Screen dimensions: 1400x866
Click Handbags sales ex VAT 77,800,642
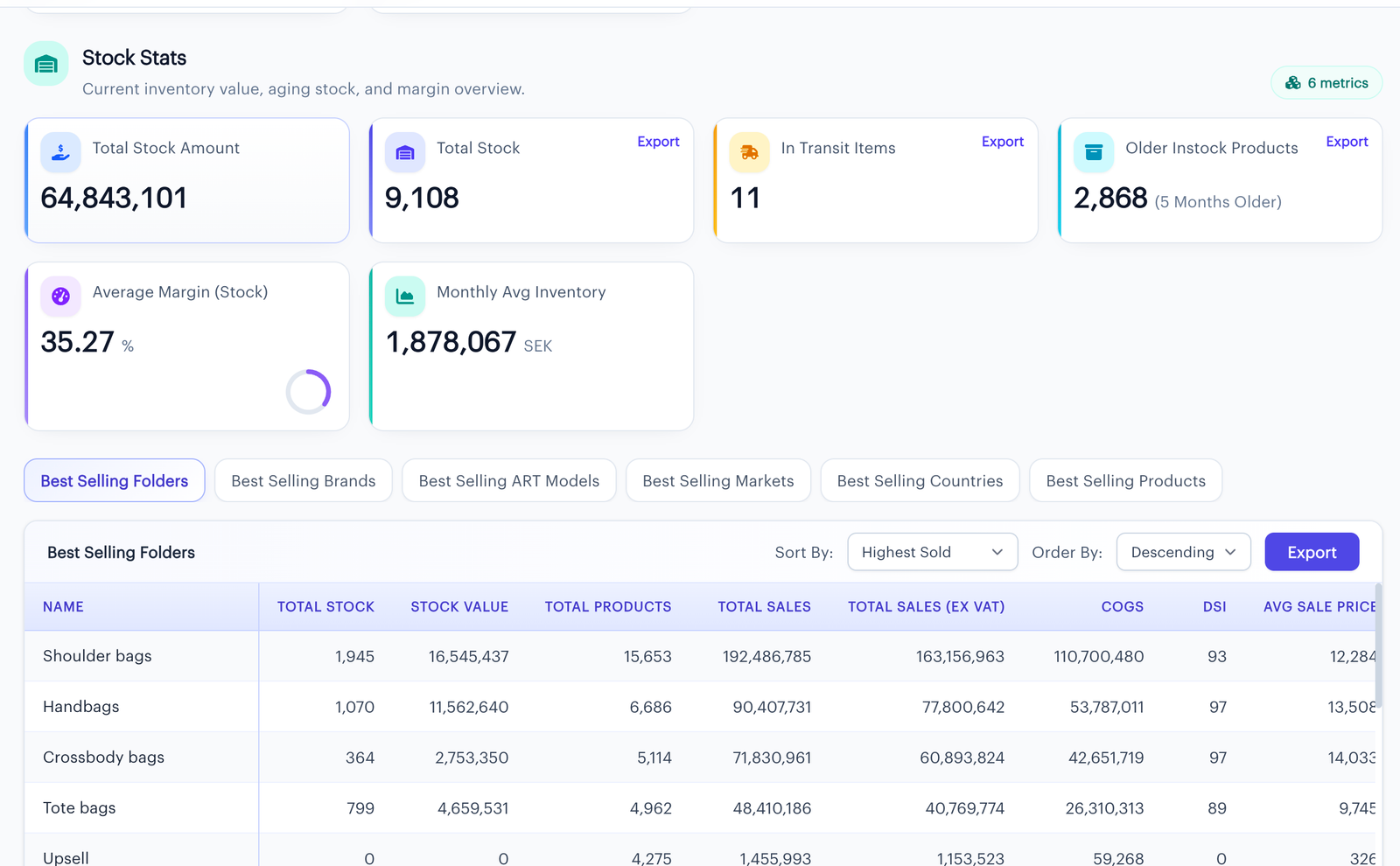[x=963, y=708]
